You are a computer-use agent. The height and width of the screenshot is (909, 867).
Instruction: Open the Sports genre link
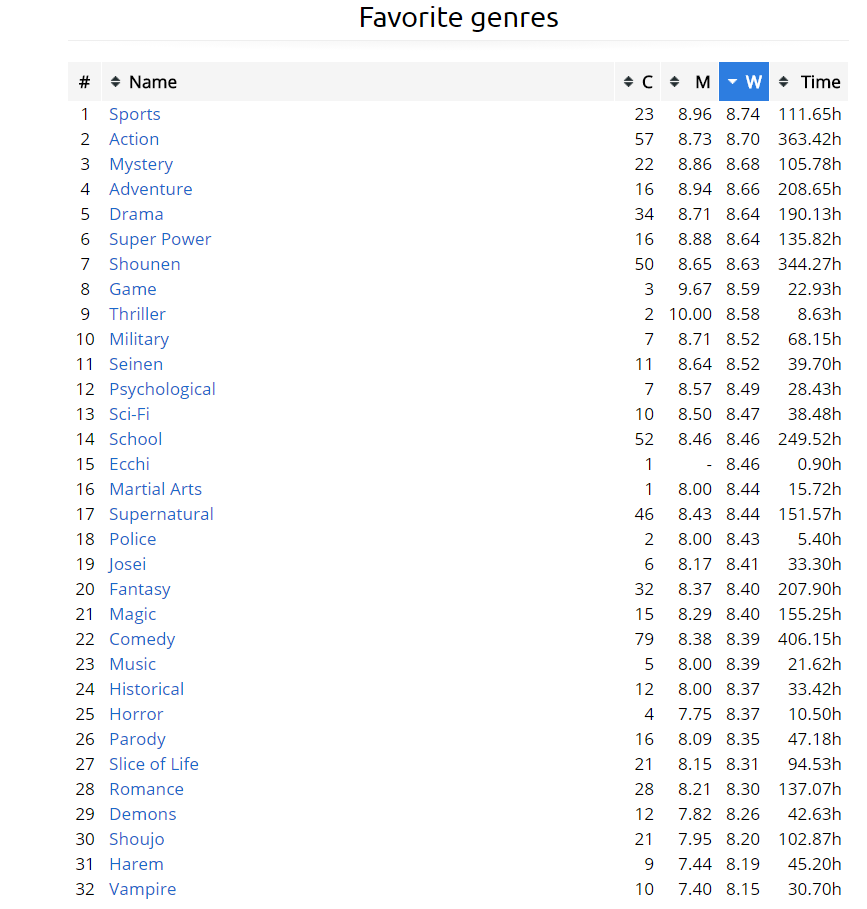coord(135,114)
